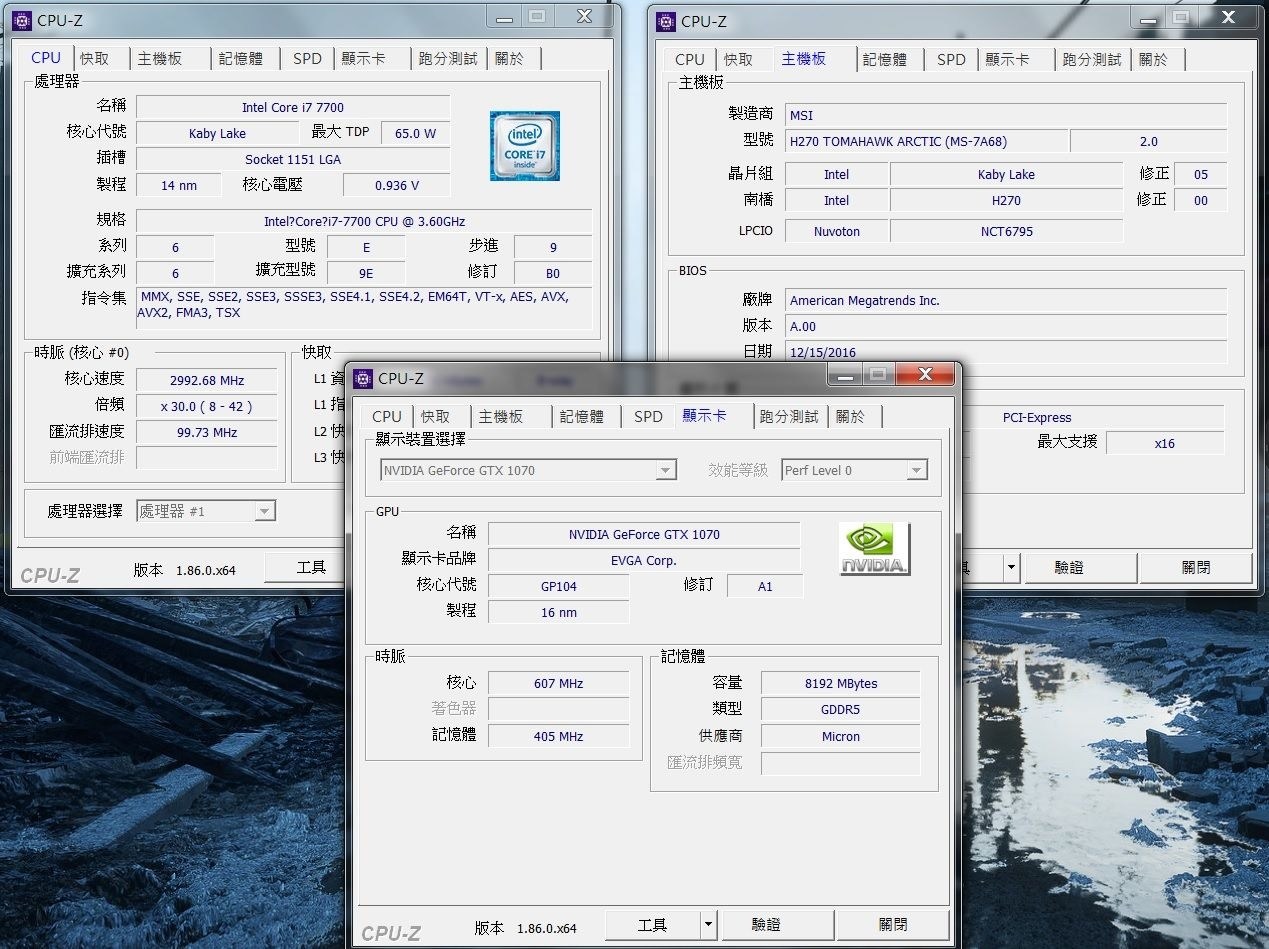Click the multiplier value x 30.0 ( 8 - 42 )

(206, 406)
